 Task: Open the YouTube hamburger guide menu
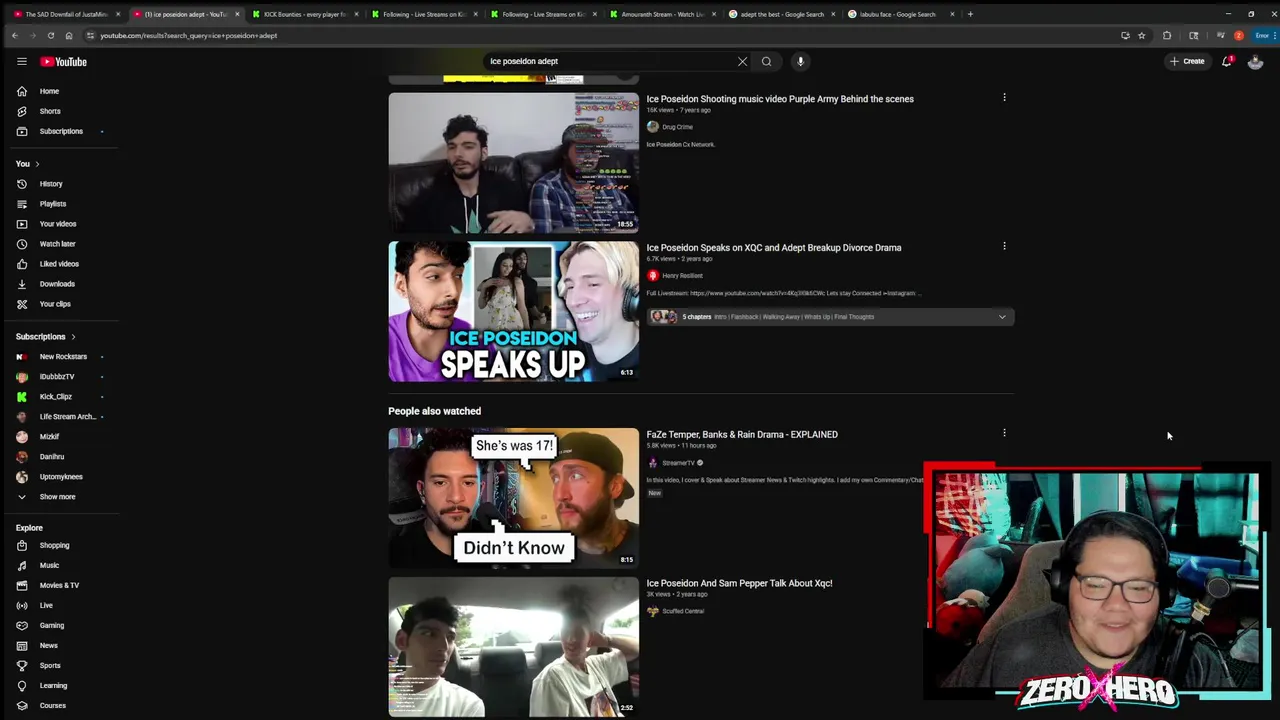[x=21, y=61]
